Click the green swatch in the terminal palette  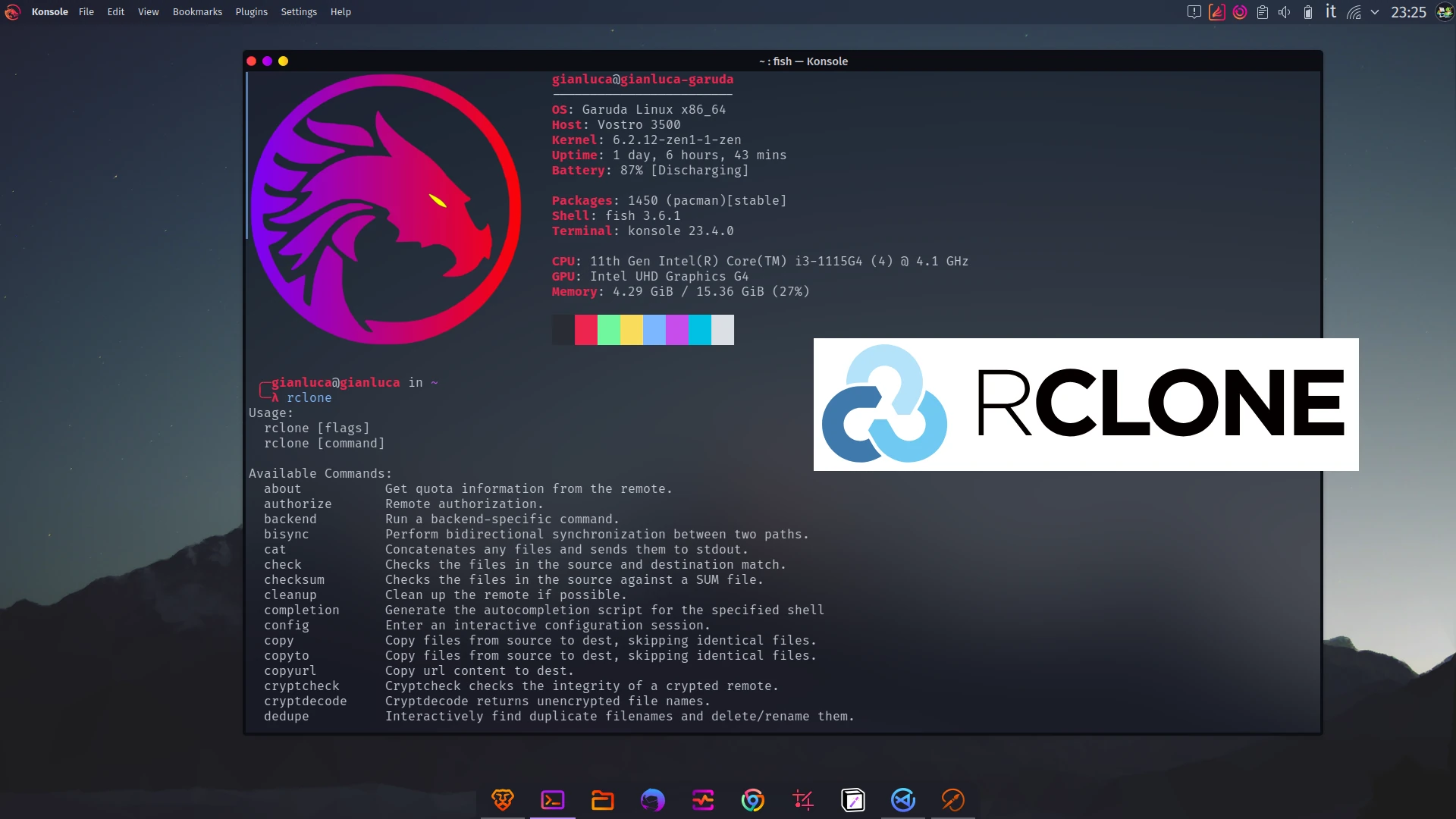[x=610, y=329]
